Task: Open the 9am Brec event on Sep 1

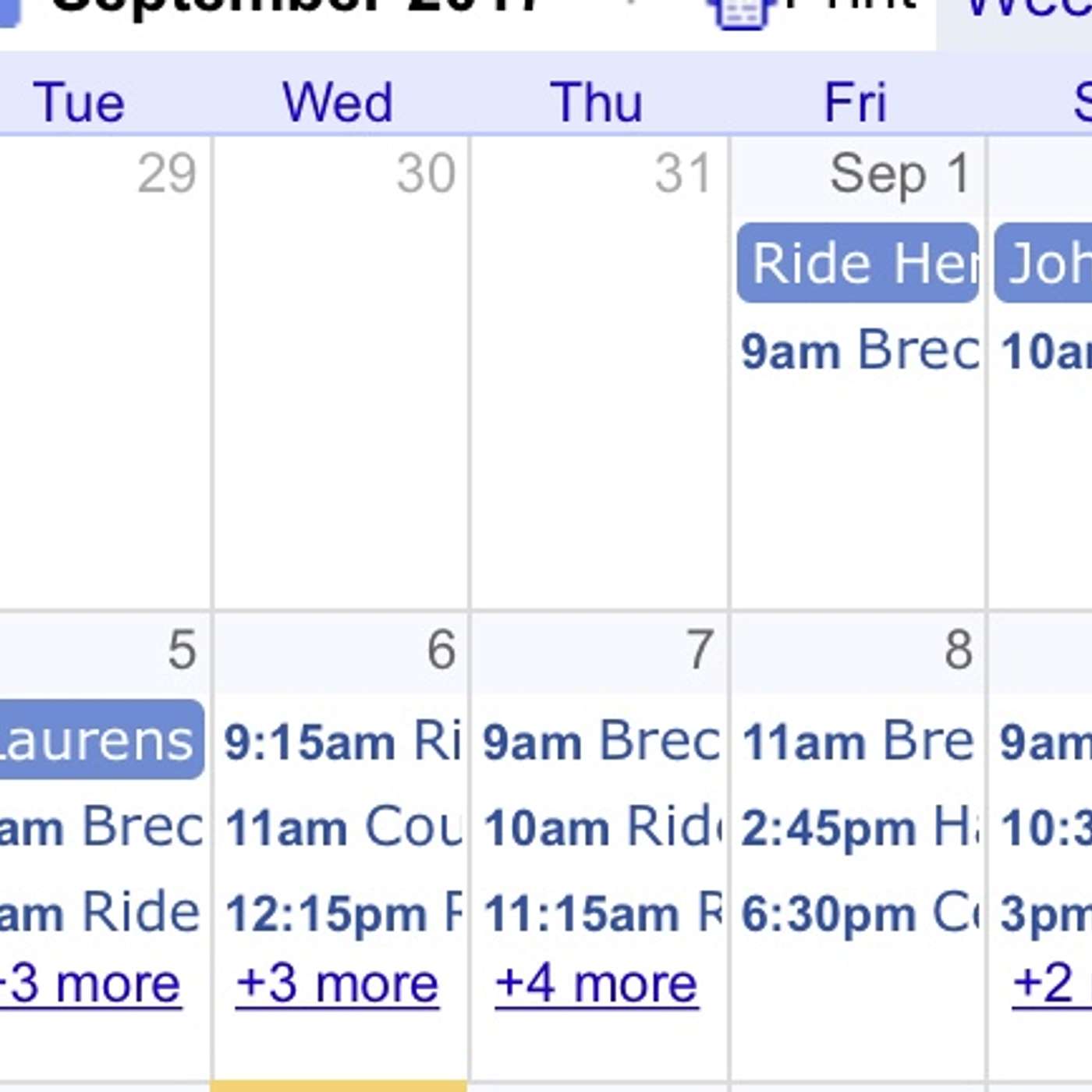Action: pos(858,350)
